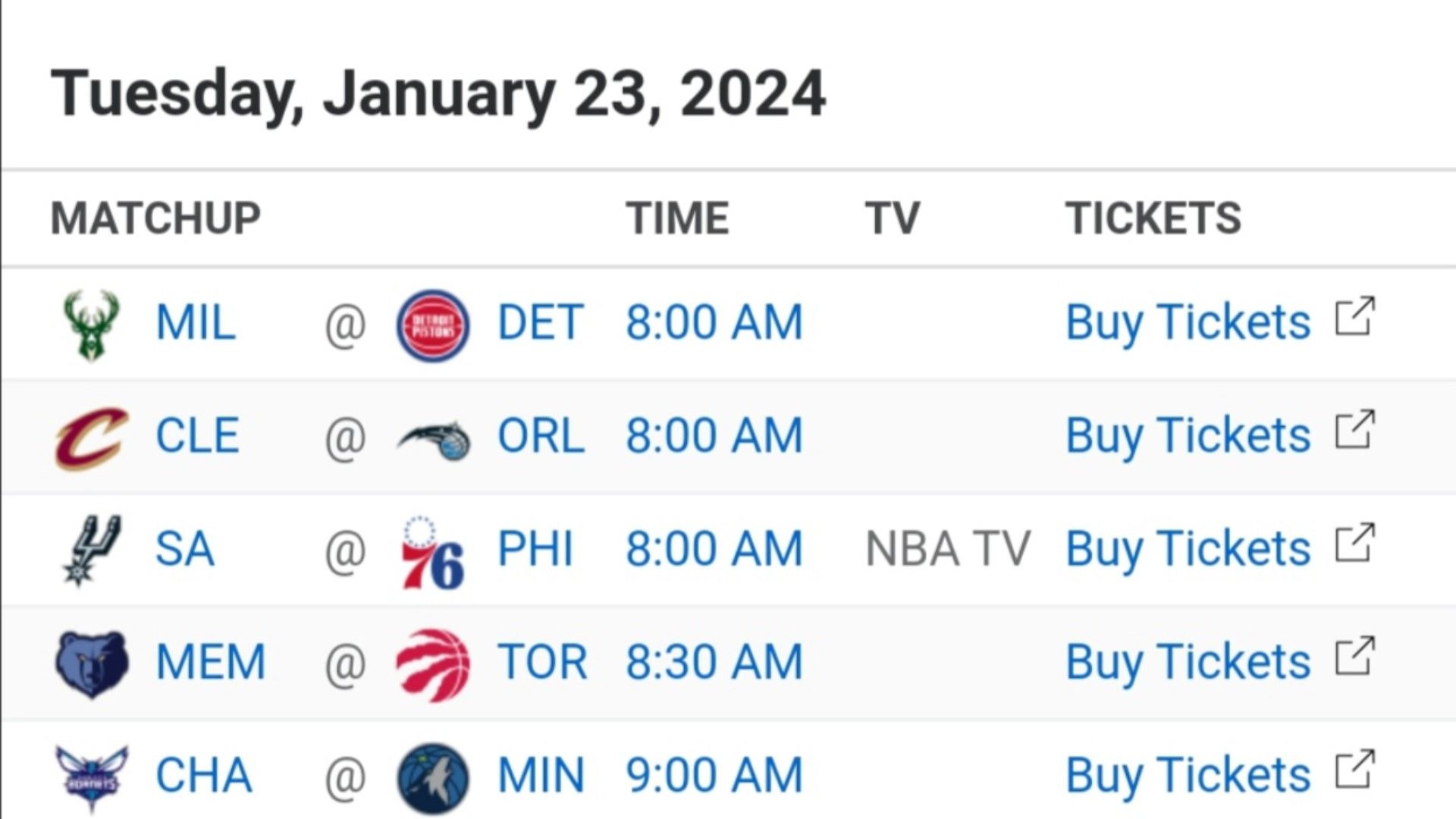Click the Memphis Grizzlies logo
This screenshot has height=819, width=1456.
coord(92,664)
